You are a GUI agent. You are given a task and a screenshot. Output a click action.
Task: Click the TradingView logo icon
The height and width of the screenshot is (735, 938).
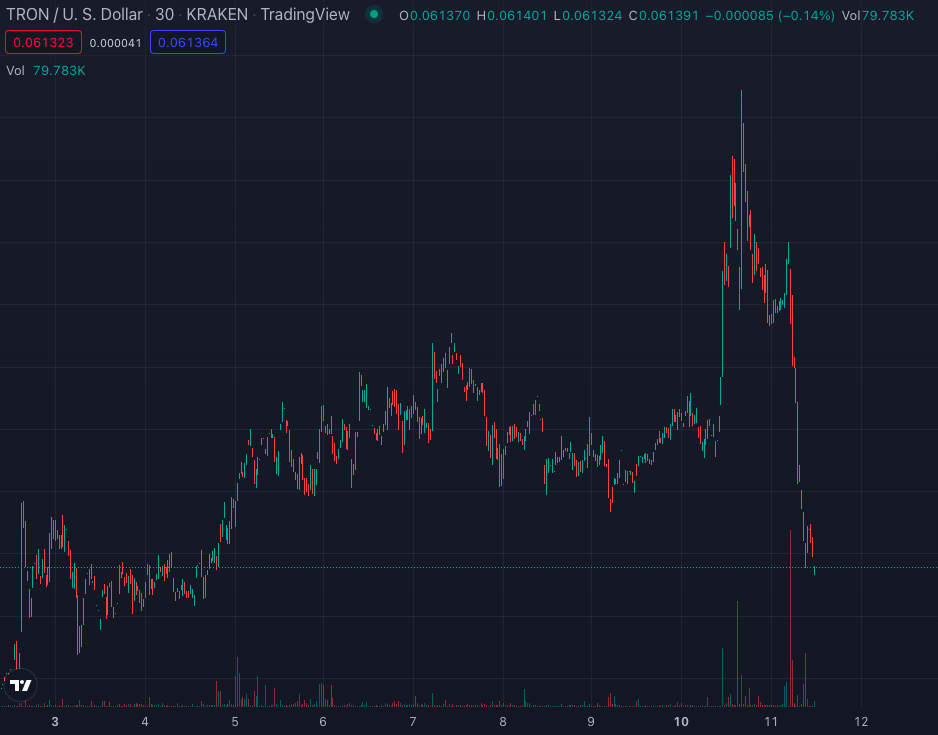click(20, 685)
